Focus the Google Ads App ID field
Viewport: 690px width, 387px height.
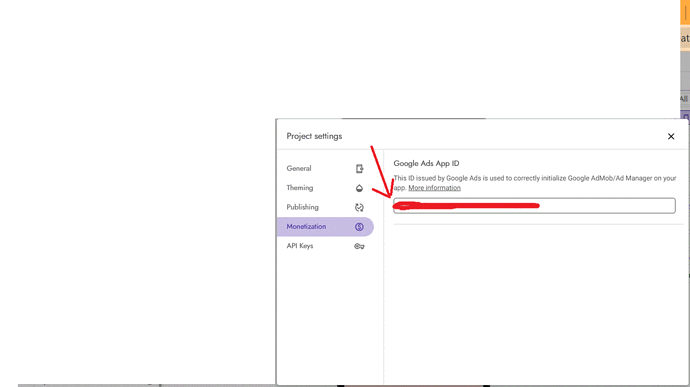coord(534,206)
